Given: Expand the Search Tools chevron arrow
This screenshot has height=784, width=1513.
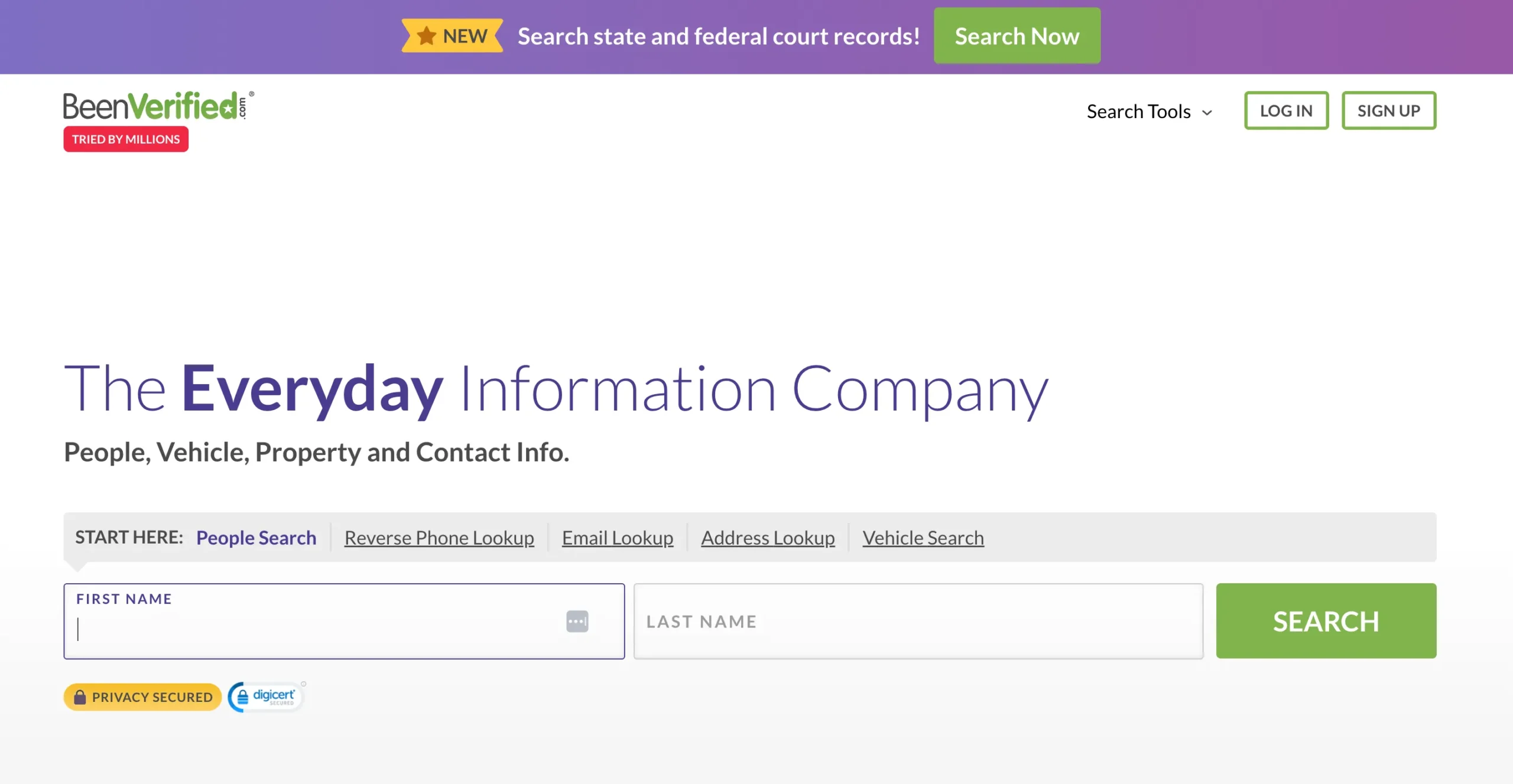Looking at the screenshot, I should click(1207, 112).
